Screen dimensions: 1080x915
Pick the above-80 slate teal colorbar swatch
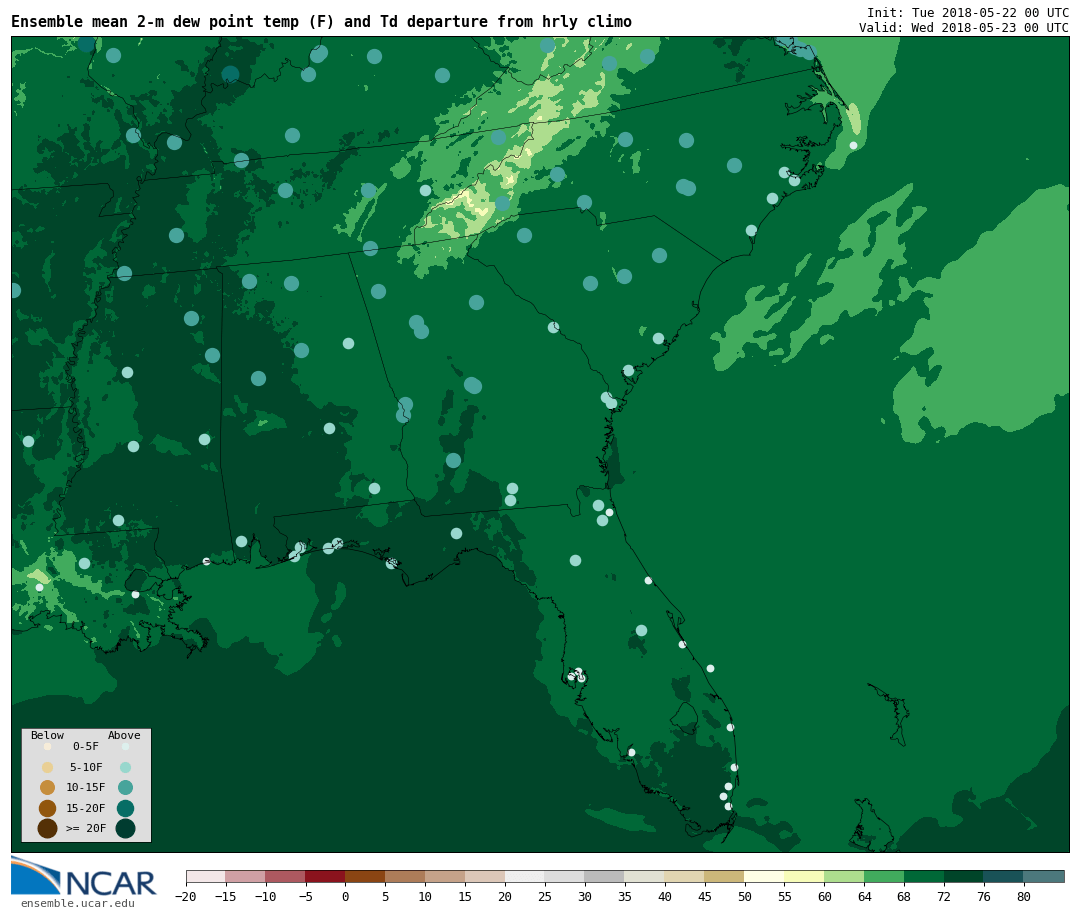tap(1044, 876)
